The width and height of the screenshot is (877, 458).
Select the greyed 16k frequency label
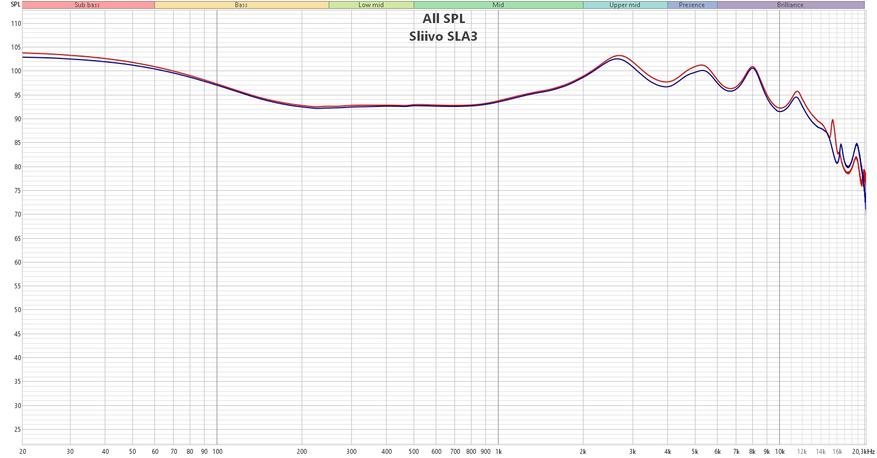coord(837,451)
